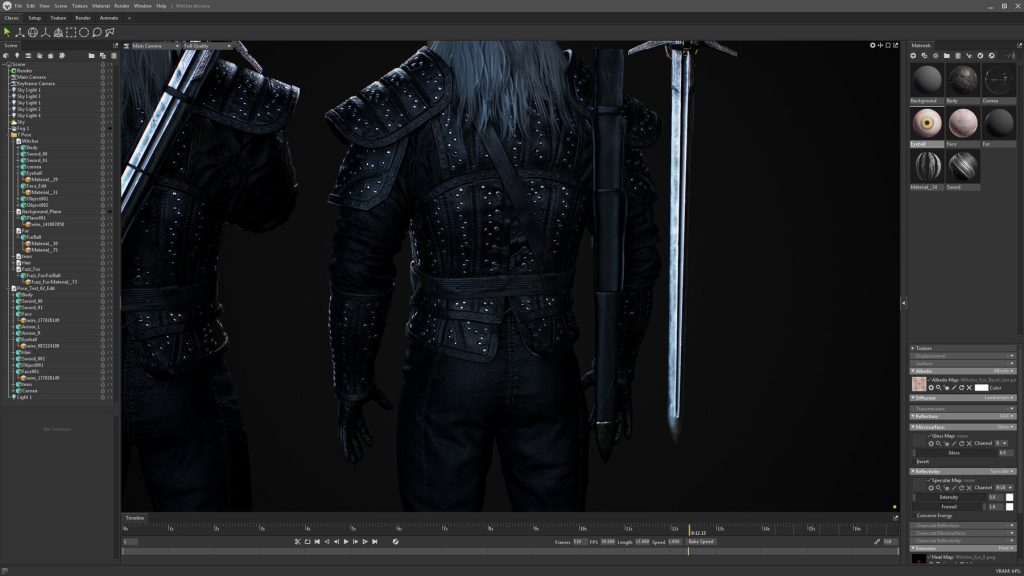Add a new light in Scene panel
Screen dimensions: 1024x576
pyautogui.click(x=17, y=56)
